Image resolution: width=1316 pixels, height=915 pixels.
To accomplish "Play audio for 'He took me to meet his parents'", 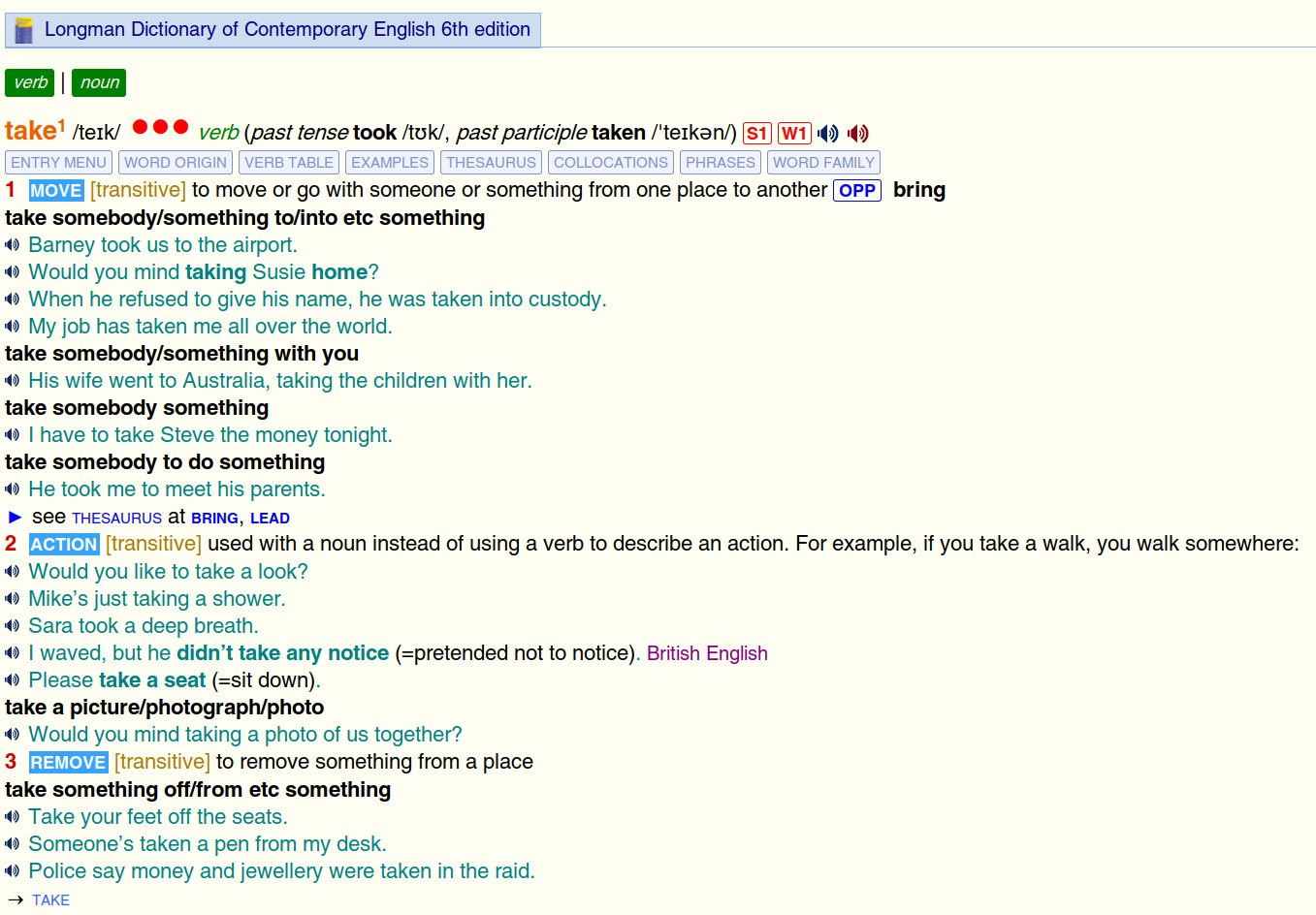I will point(13,489).
